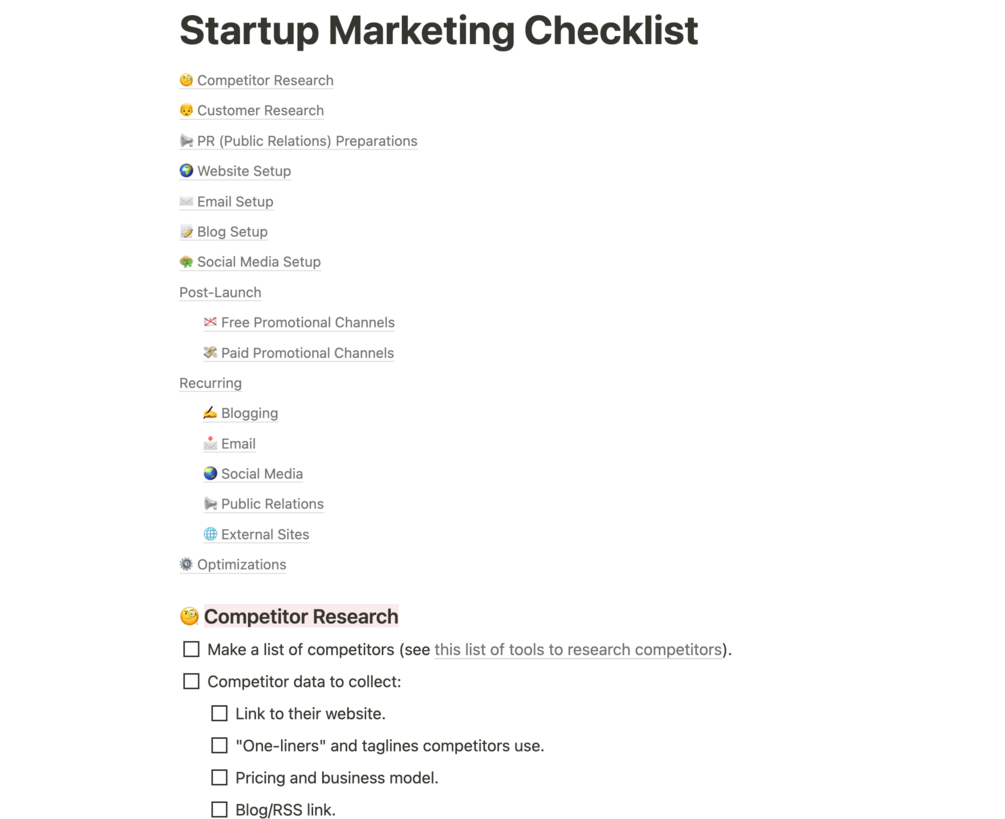Click the monocle face emoji beside Competitor Research link
Viewport: 1005px width, 819px height.
[186, 81]
